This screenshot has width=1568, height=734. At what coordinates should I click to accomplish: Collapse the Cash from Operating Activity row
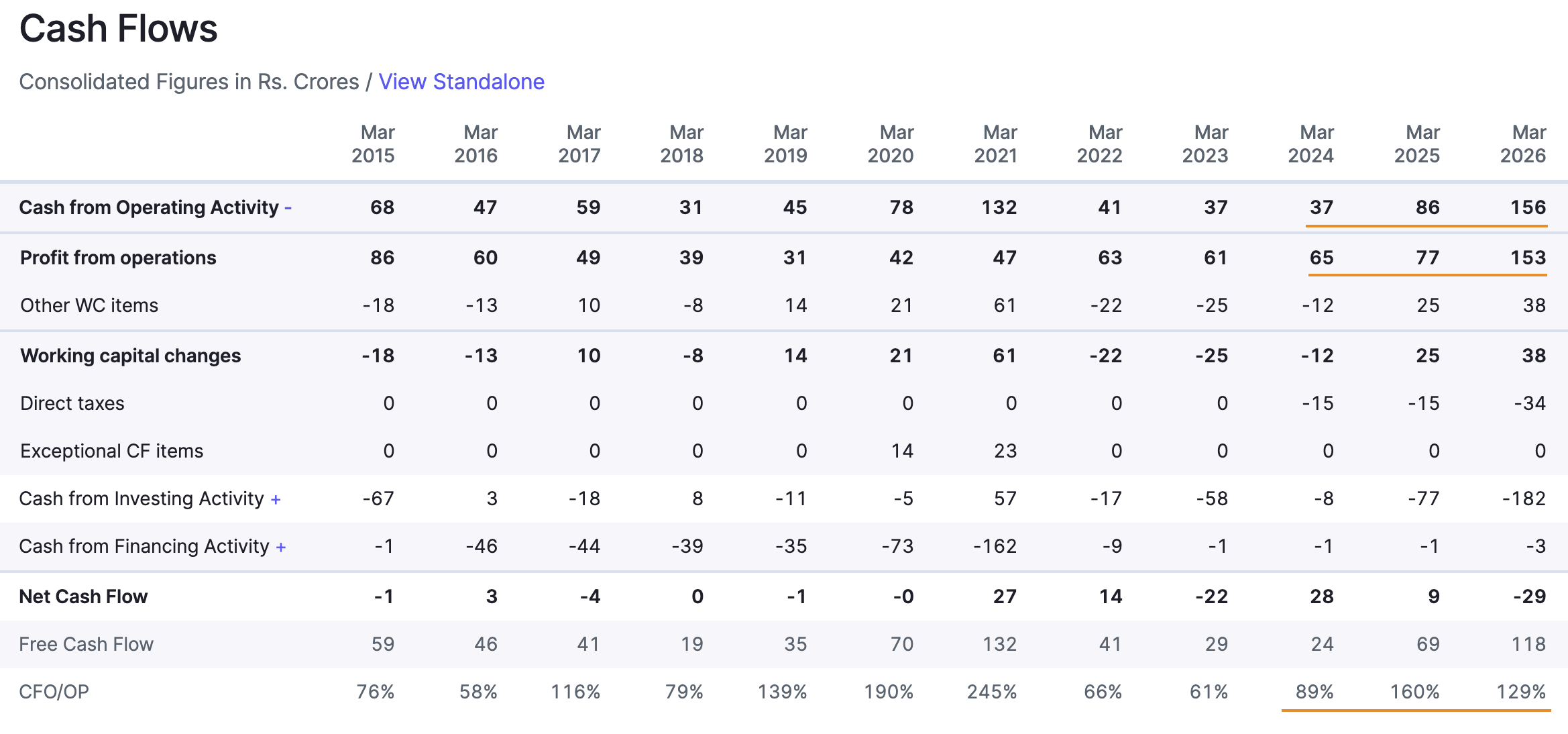click(288, 208)
